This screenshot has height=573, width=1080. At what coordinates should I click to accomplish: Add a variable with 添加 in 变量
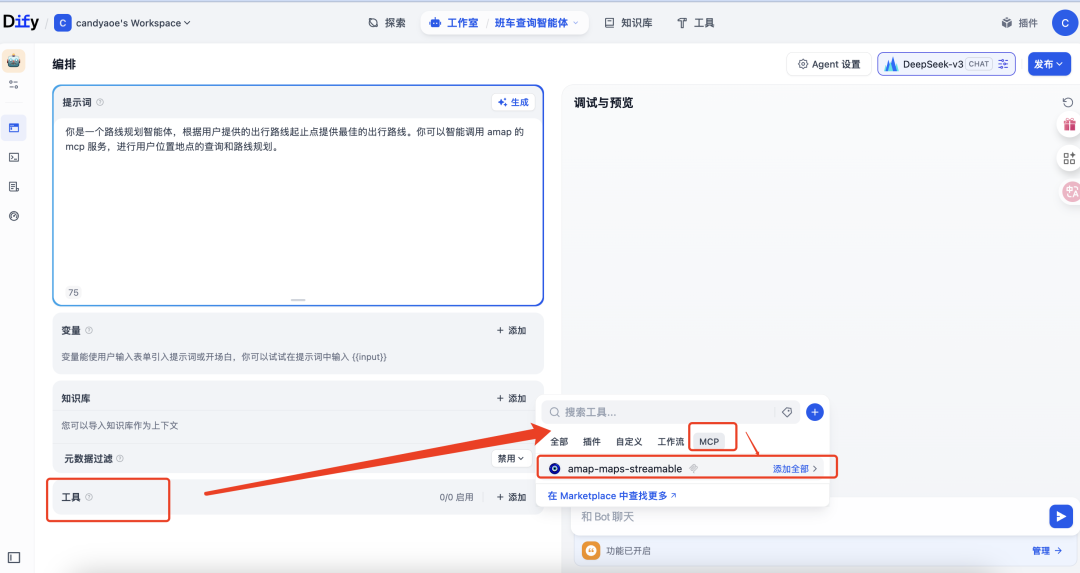[x=512, y=331]
